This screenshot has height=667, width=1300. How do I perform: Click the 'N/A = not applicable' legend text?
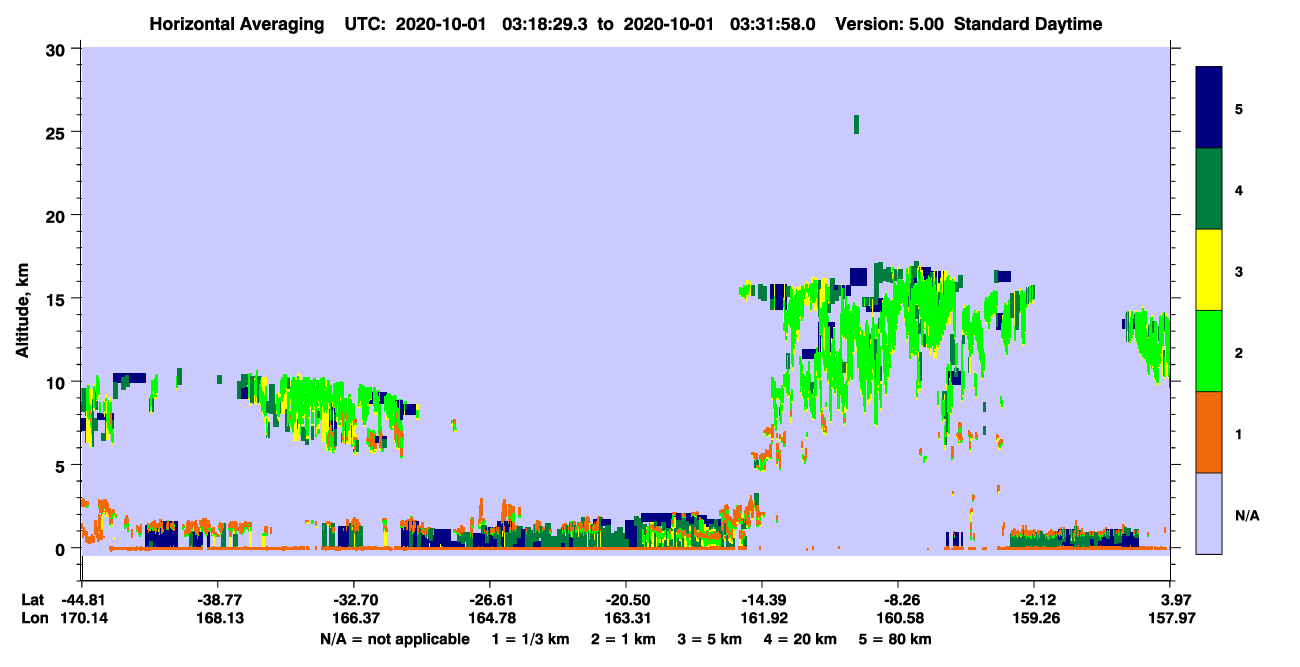click(395, 639)
